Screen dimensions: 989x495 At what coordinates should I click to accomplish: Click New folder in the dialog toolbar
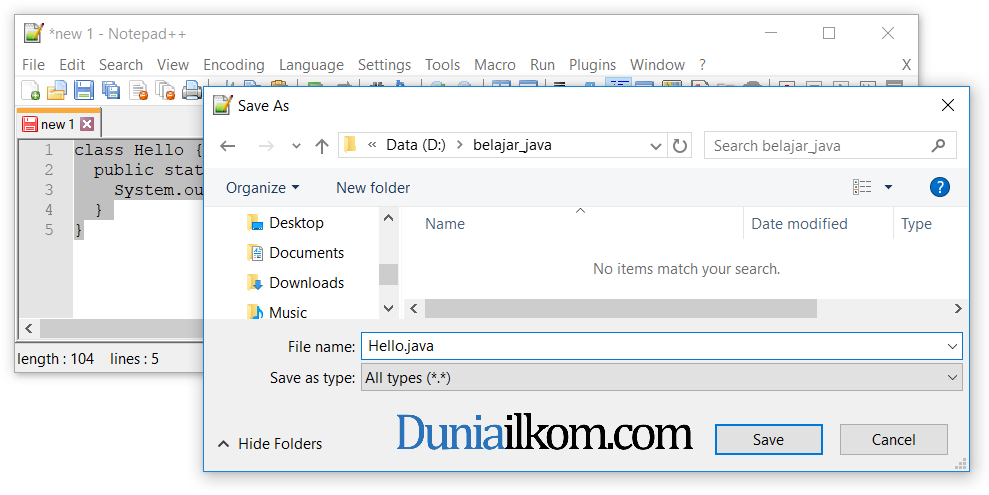click(x=373, y=188)
